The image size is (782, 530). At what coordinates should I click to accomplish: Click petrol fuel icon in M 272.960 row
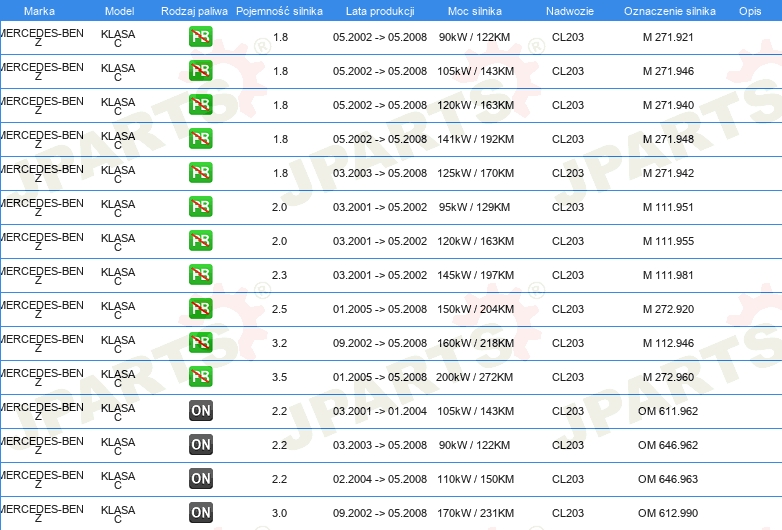(200, 376)
